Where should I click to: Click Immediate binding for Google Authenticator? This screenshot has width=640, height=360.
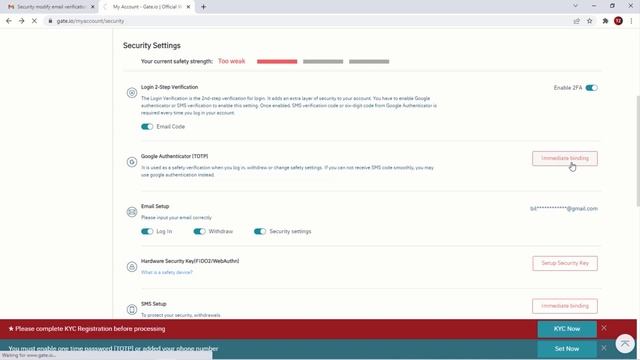[x=565, y=158]
